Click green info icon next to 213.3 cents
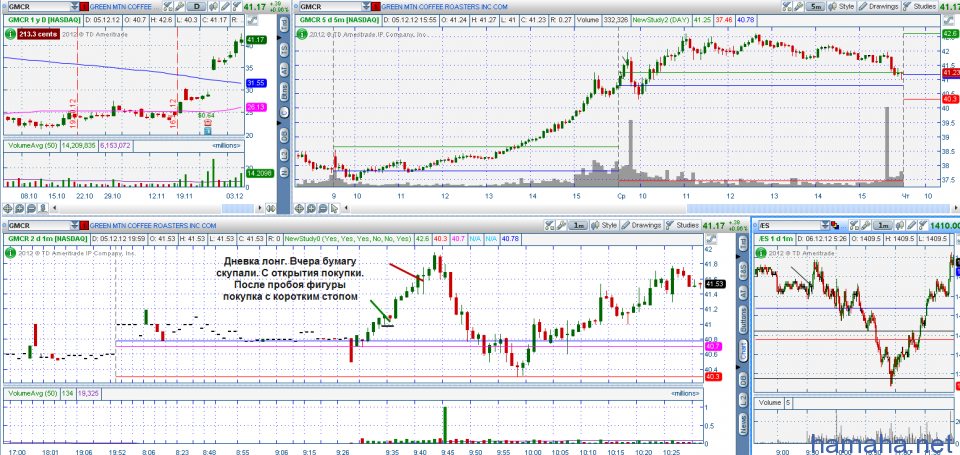 (x=10, y=34)
